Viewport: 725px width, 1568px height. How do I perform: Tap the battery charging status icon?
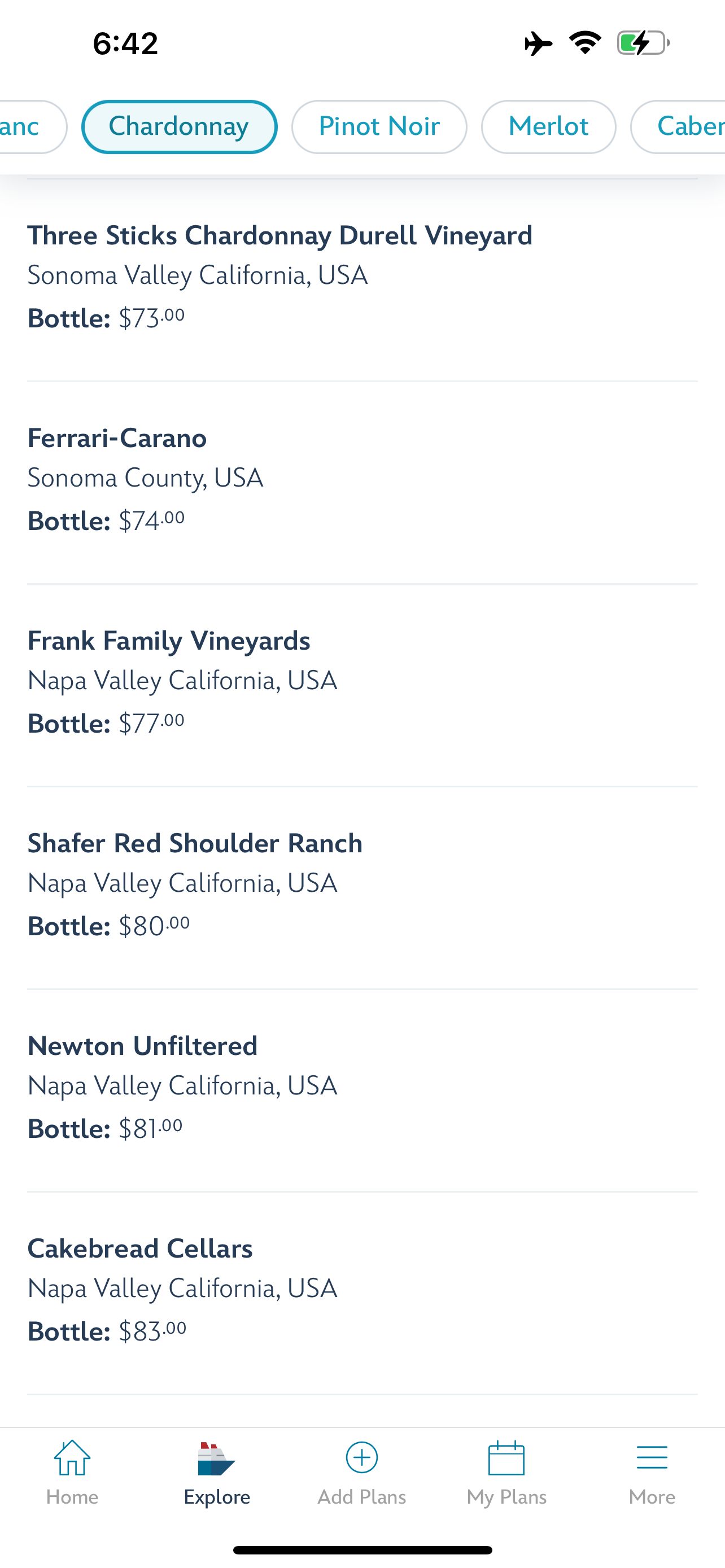pos(643,43)
